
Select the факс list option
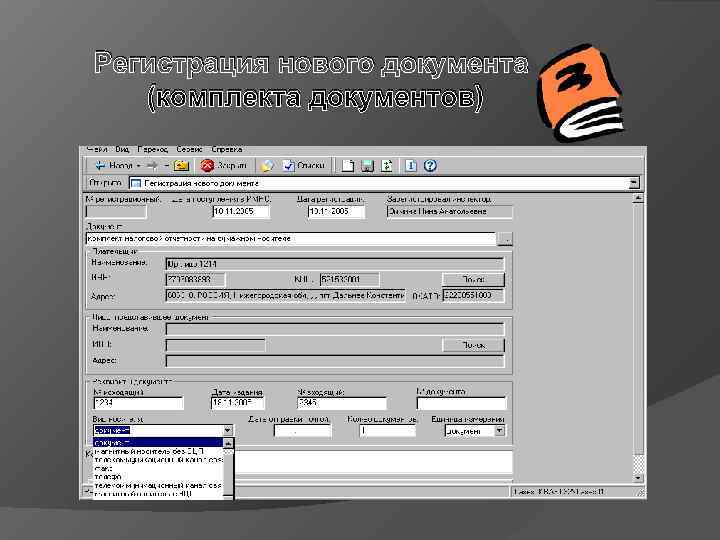[158, 468]
